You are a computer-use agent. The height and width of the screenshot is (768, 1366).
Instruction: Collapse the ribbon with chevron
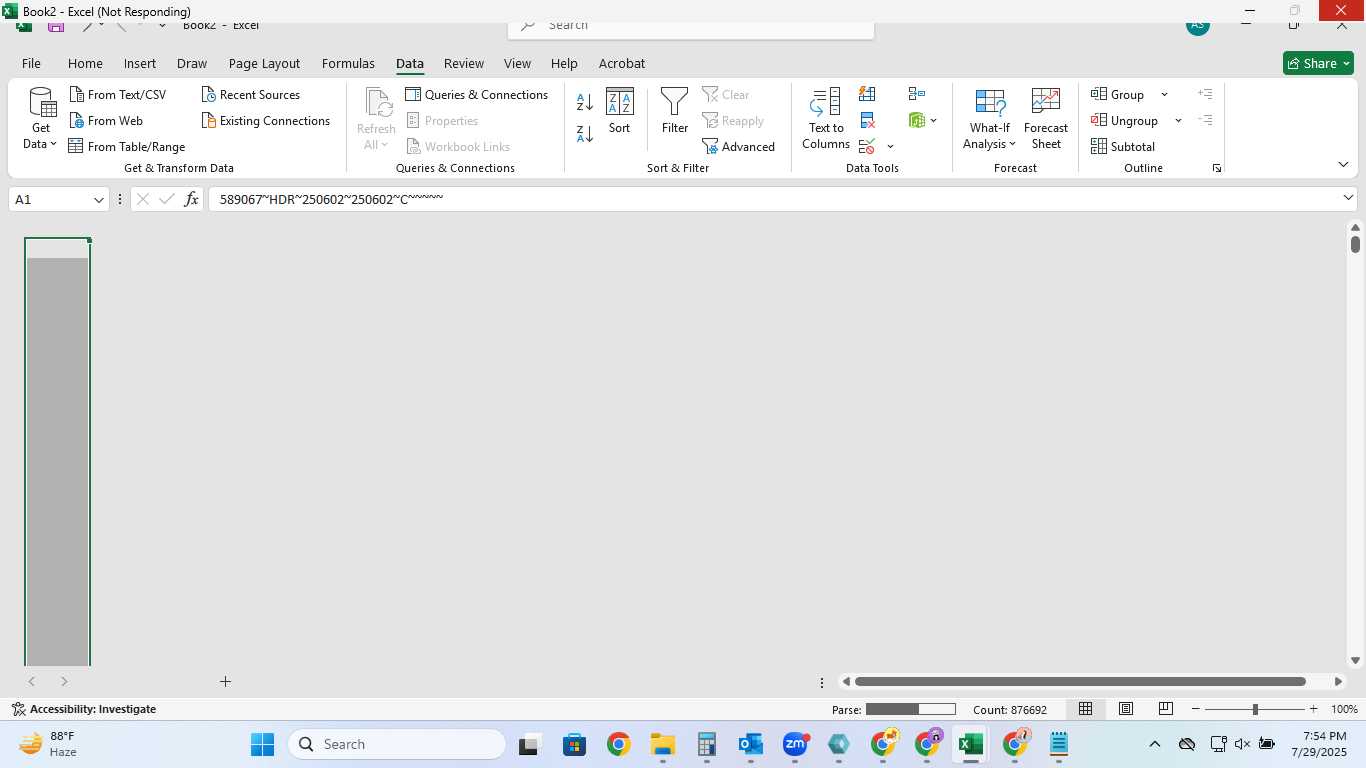point(1343,164)
